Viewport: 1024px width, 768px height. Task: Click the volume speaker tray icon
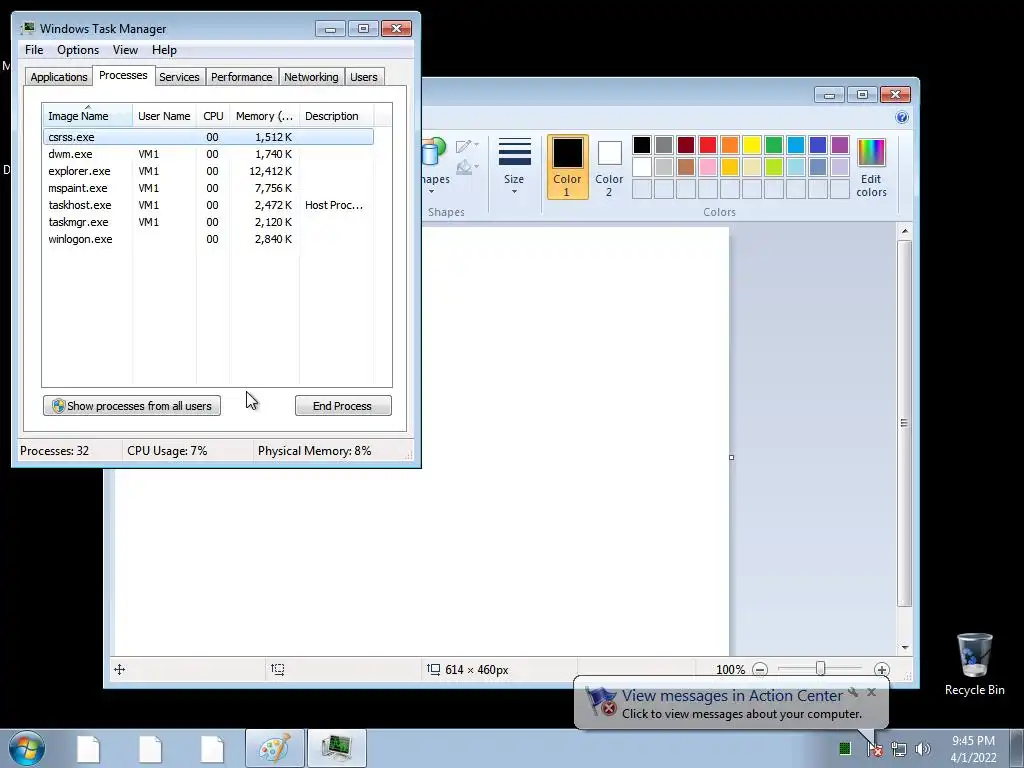pyautogui.click(x=922, y=749)
